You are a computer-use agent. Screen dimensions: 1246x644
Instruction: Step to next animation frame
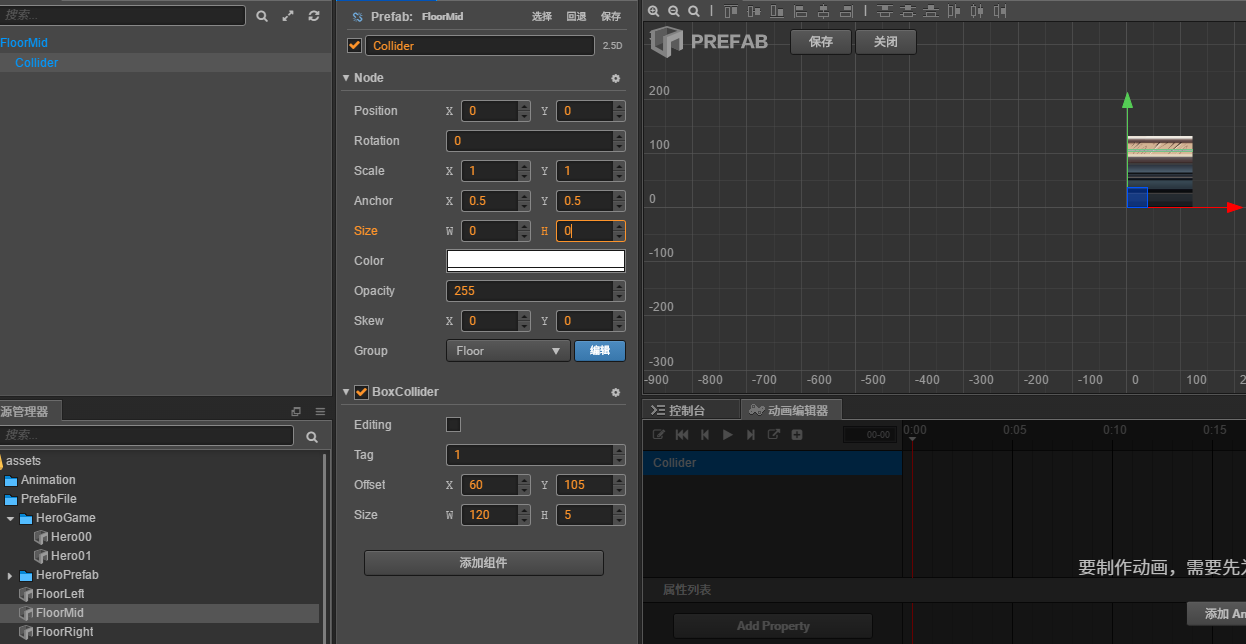[751, 435]
